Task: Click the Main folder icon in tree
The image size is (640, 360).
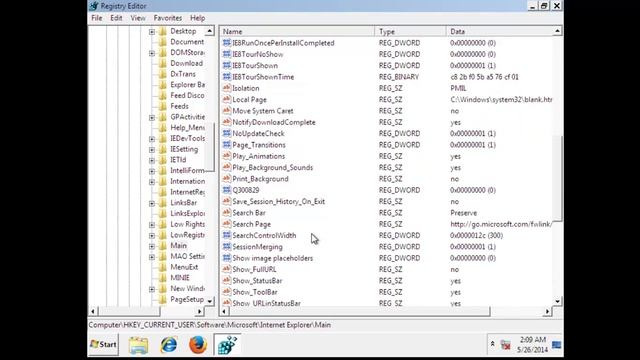Action: [x=162, y=246]
